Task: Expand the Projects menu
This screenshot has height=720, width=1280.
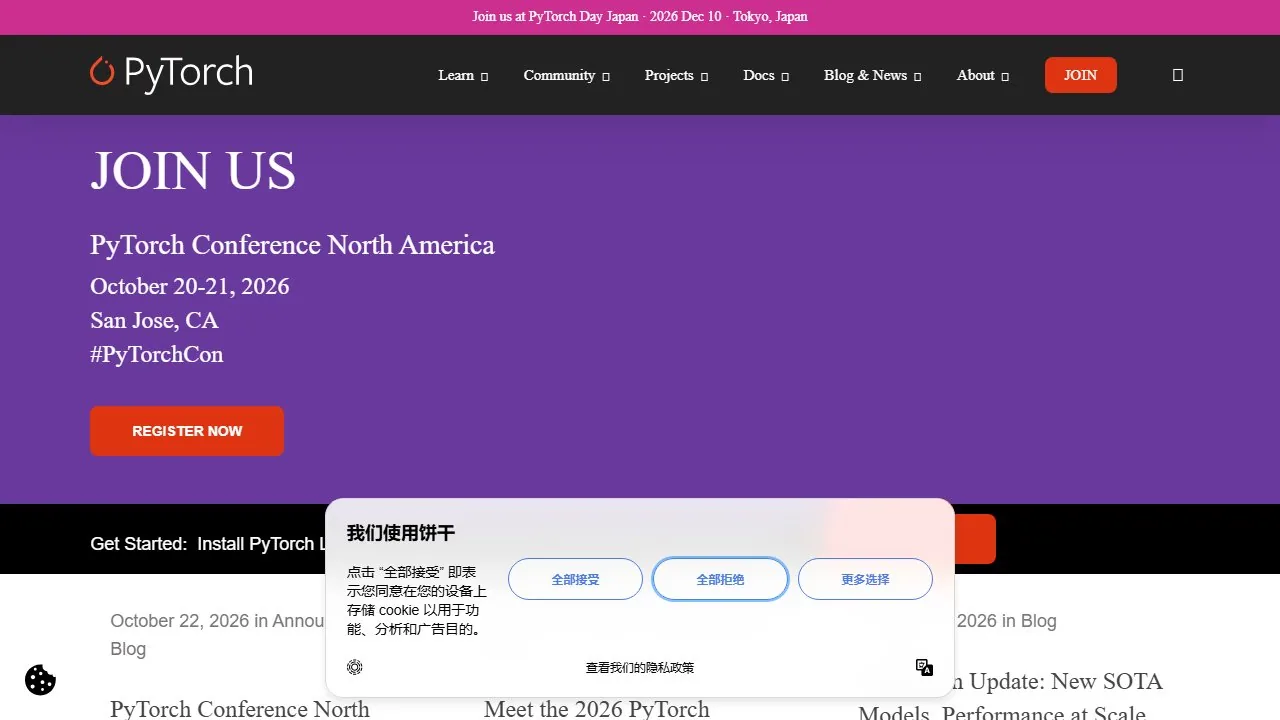Action: [676, 75]
